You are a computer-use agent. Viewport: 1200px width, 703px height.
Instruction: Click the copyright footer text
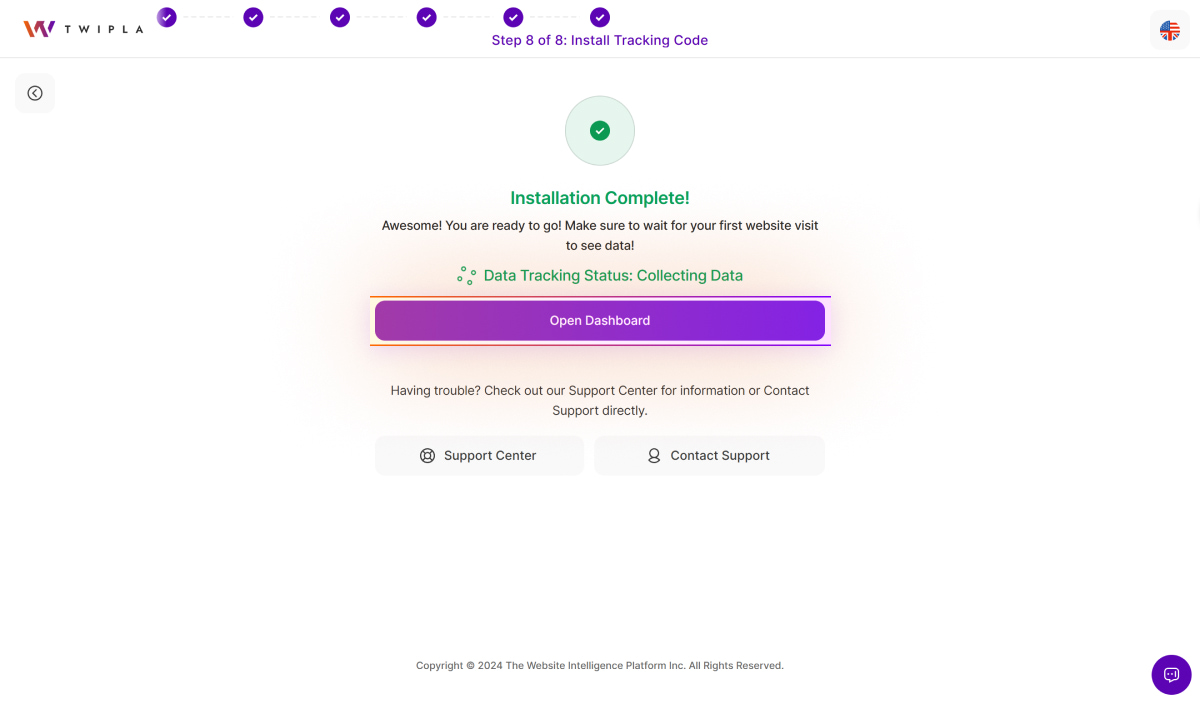click(x=600, y=665)
